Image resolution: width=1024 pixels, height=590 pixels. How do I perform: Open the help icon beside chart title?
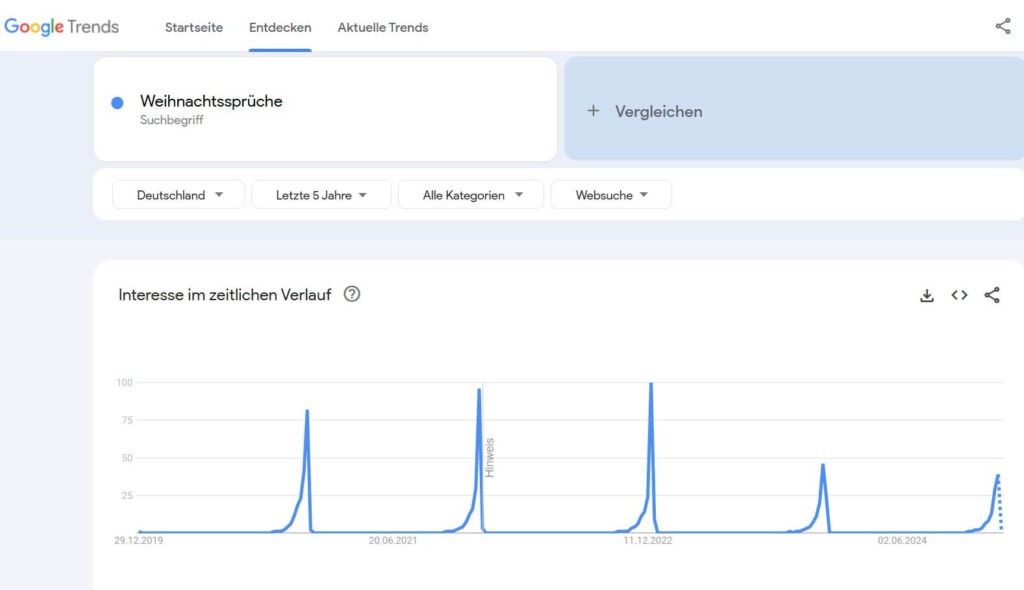point(352,294)
